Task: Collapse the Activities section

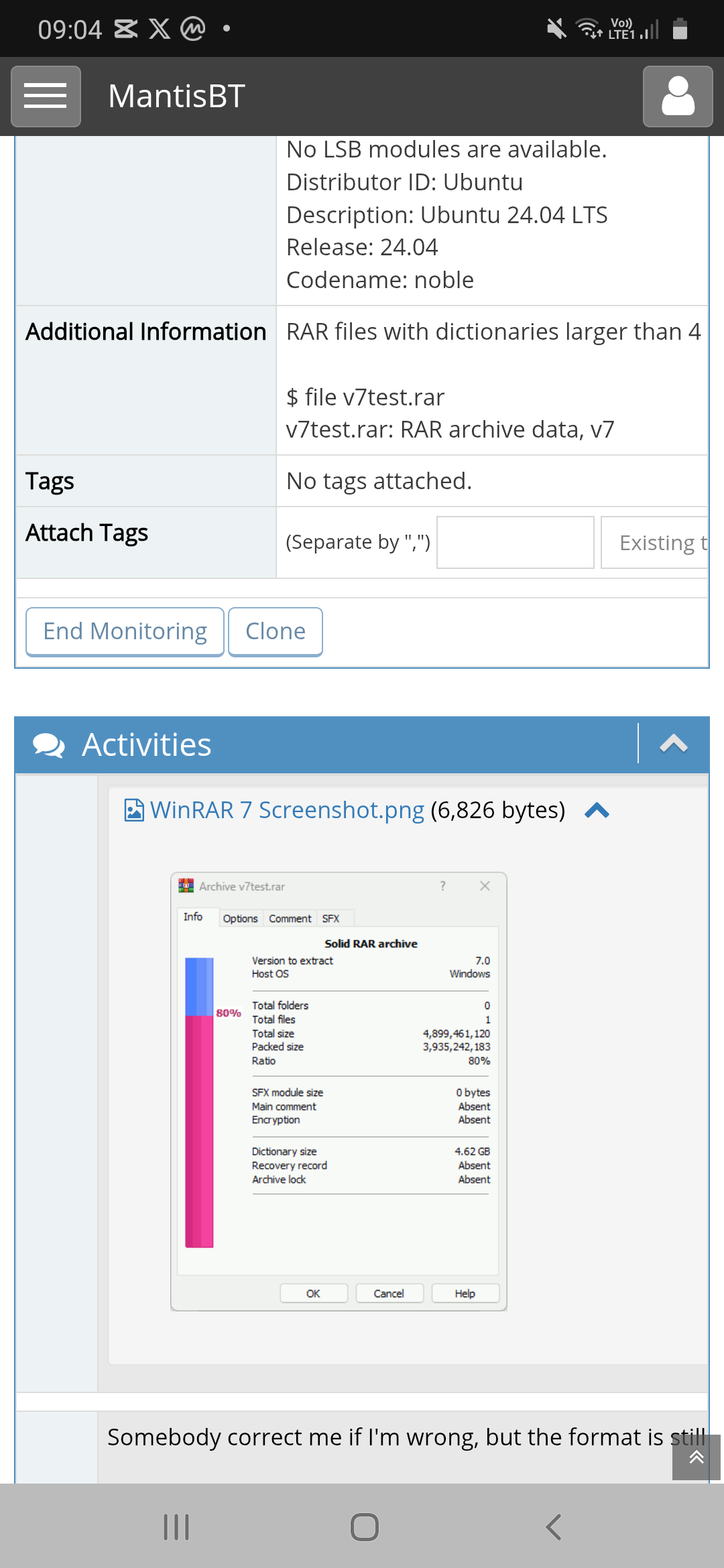Action: (674, 744)
